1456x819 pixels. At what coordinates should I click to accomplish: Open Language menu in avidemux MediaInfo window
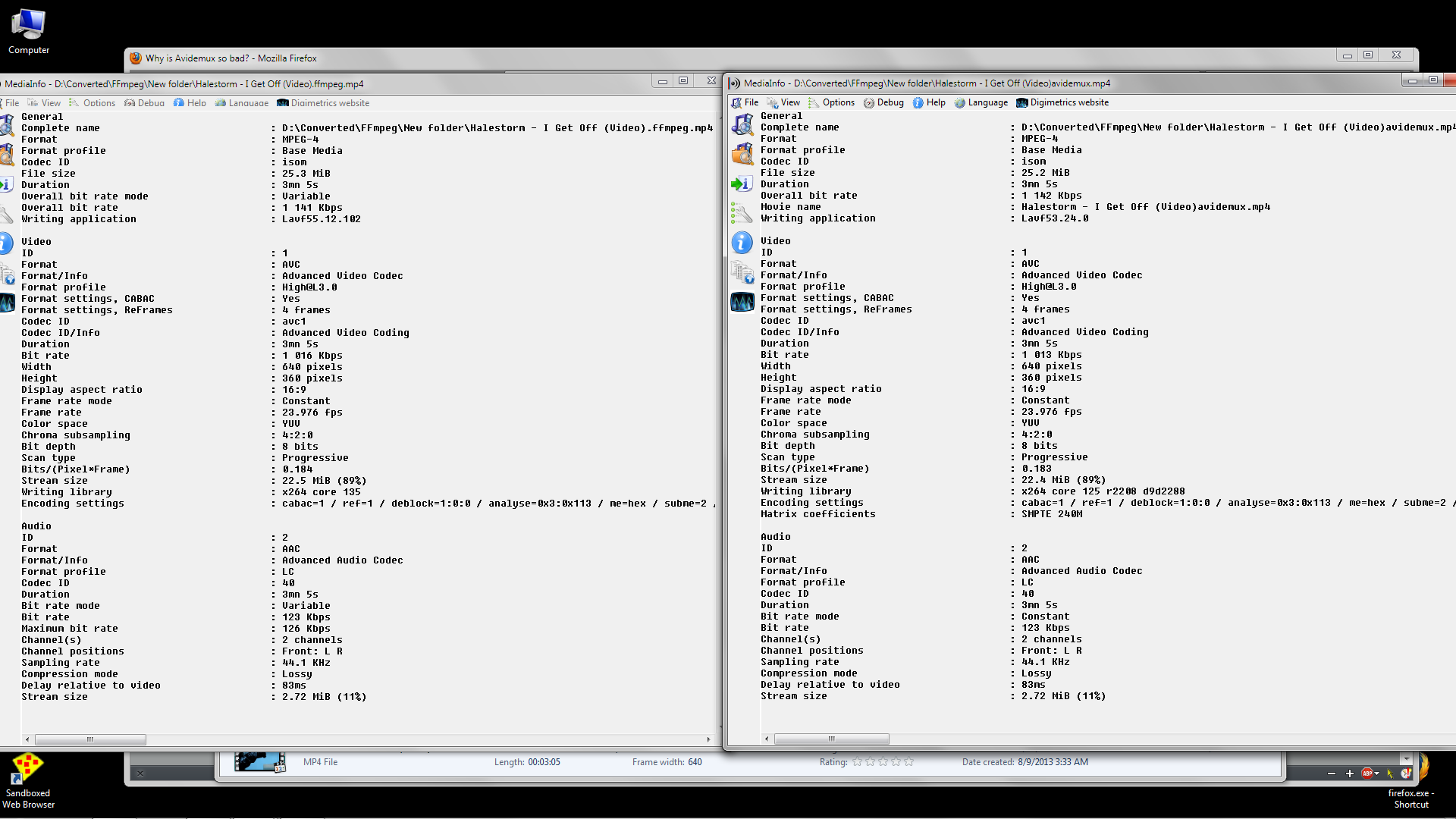tap(981, 102)
